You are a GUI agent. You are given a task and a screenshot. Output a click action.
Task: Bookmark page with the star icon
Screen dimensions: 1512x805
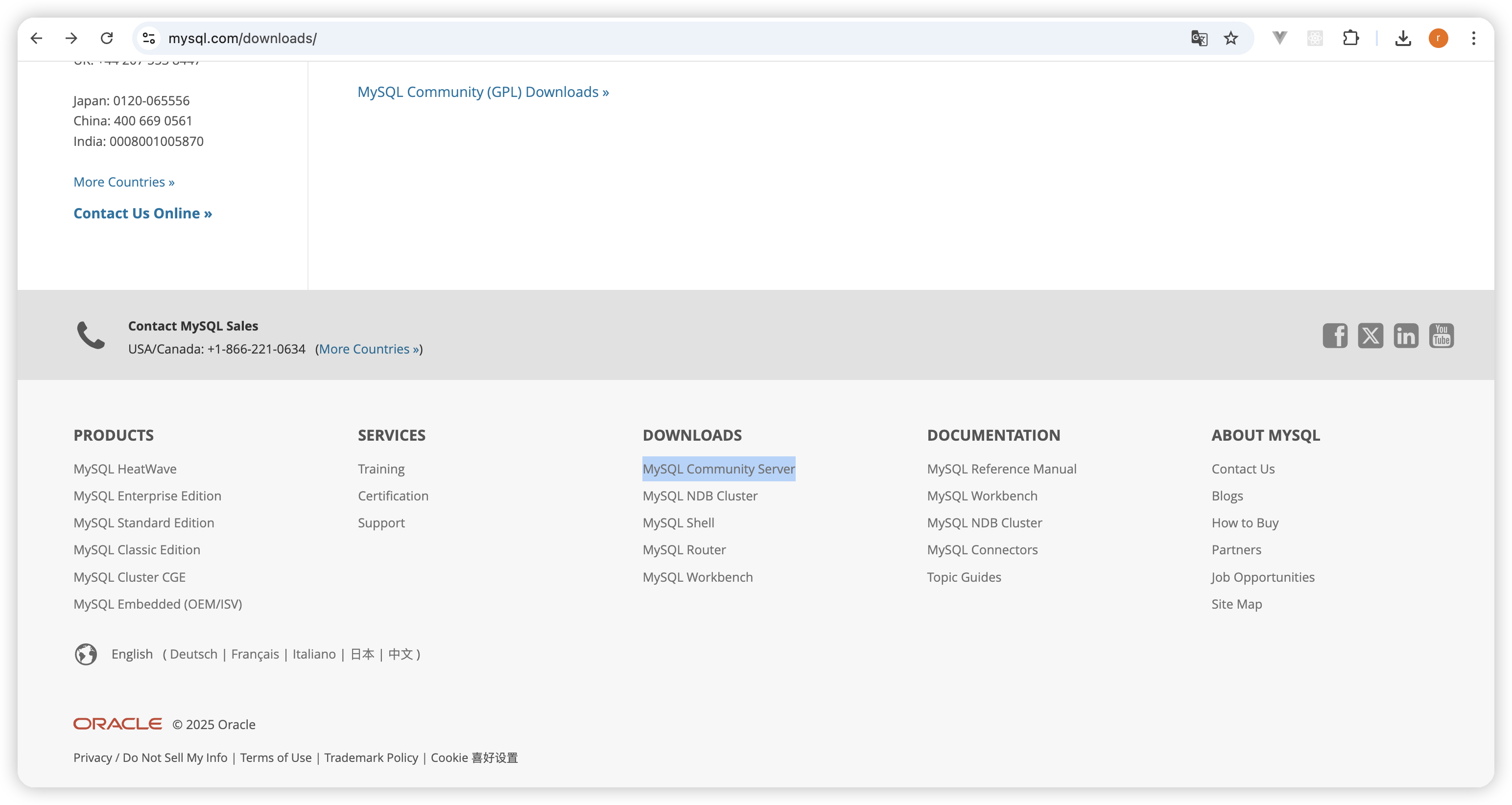1231,38
